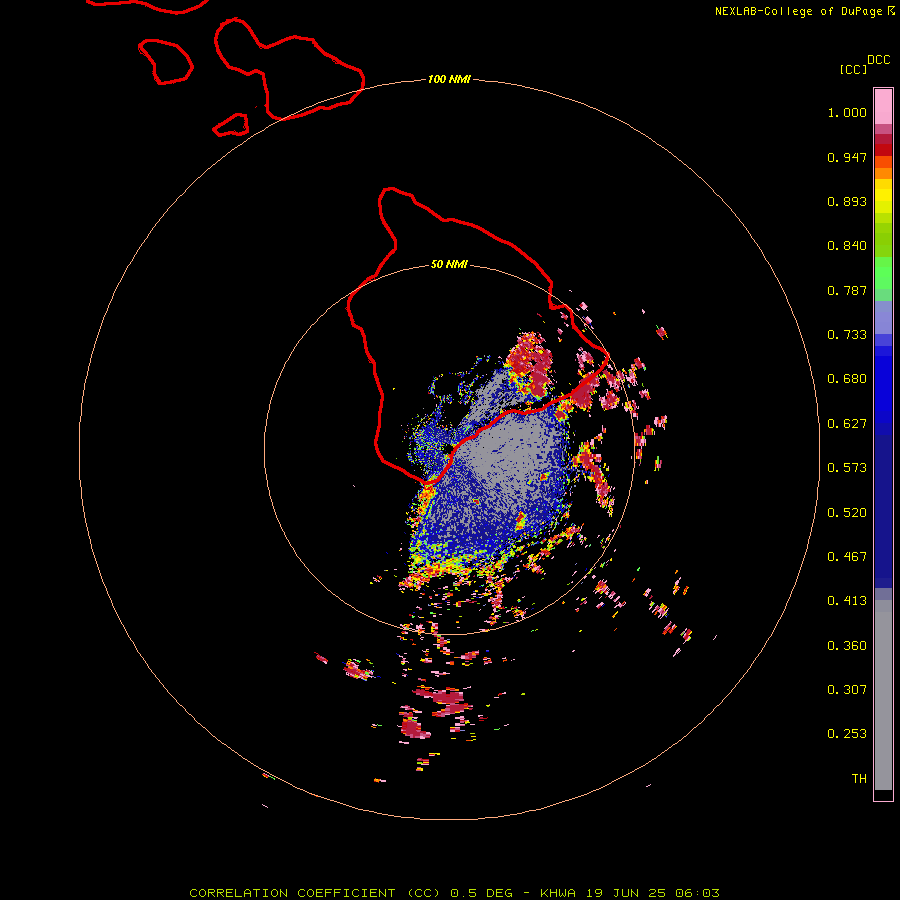Click the 0.840 legend value
This screenshot has height=900, width=900.
point(847,246)
